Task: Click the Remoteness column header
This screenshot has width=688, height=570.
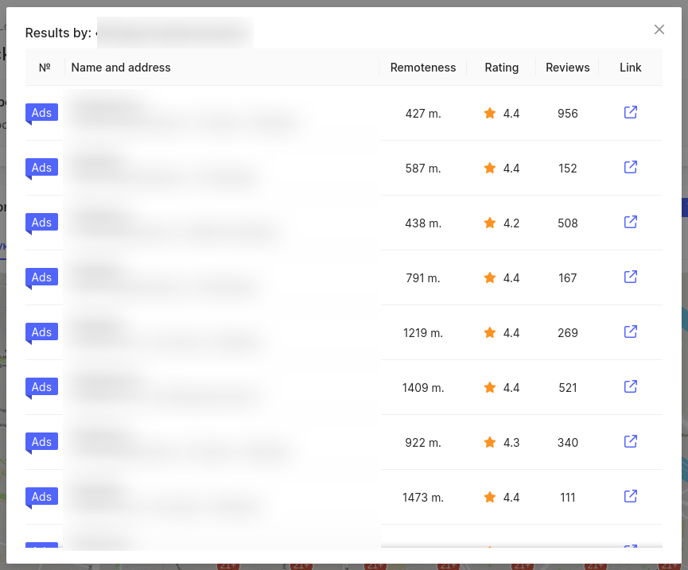Action: (x=422, y=68)
